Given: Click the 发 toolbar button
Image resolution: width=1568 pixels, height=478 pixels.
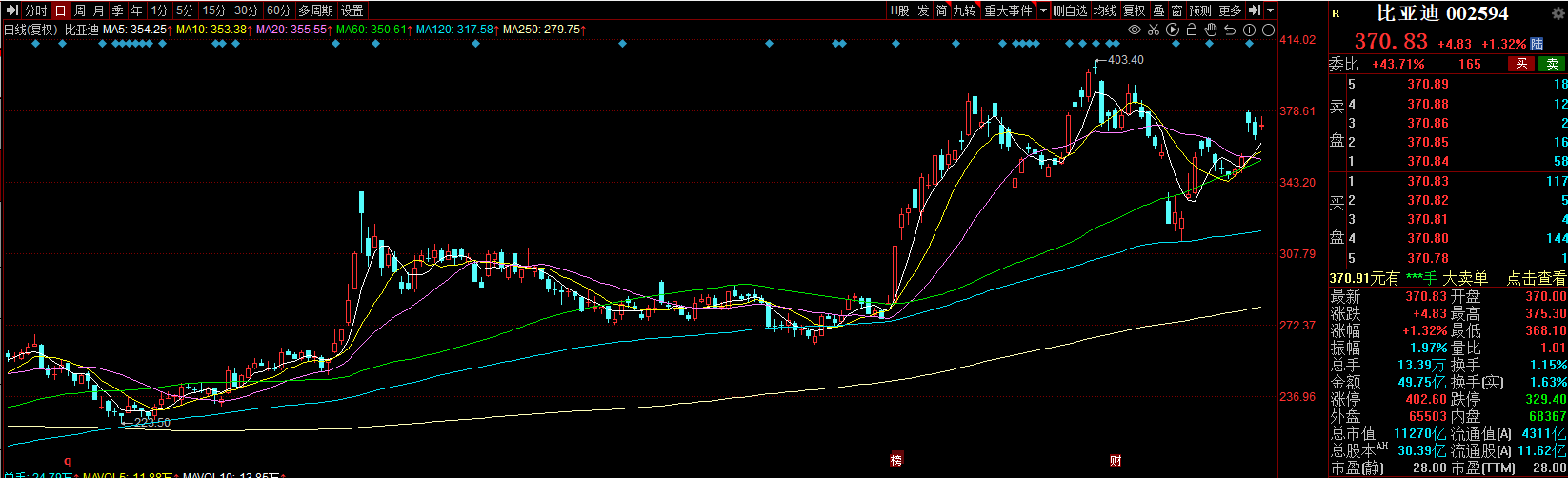Looking at the screenshot, I should (x=923, y=10).
